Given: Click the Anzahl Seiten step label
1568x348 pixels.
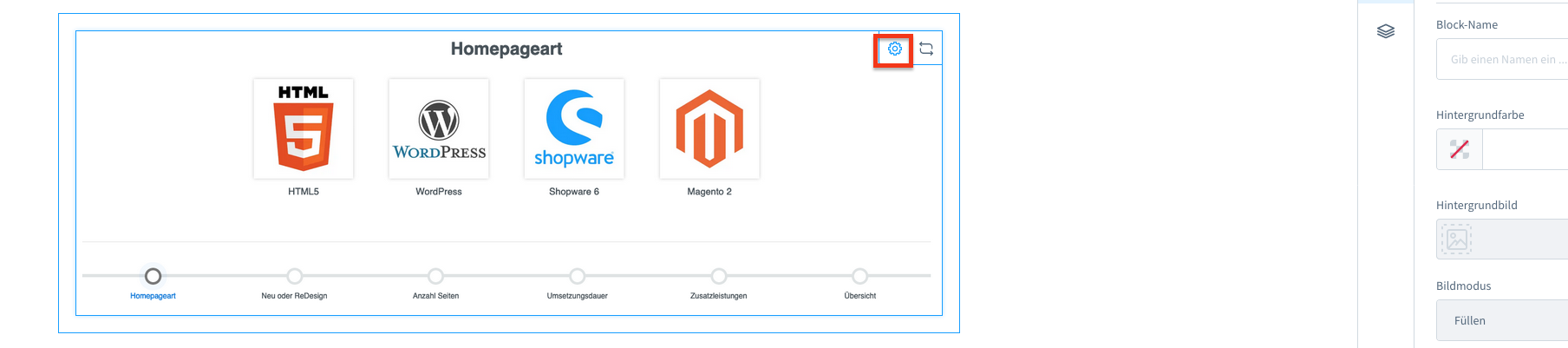Looking at the screenshot, I should [436, 296].
